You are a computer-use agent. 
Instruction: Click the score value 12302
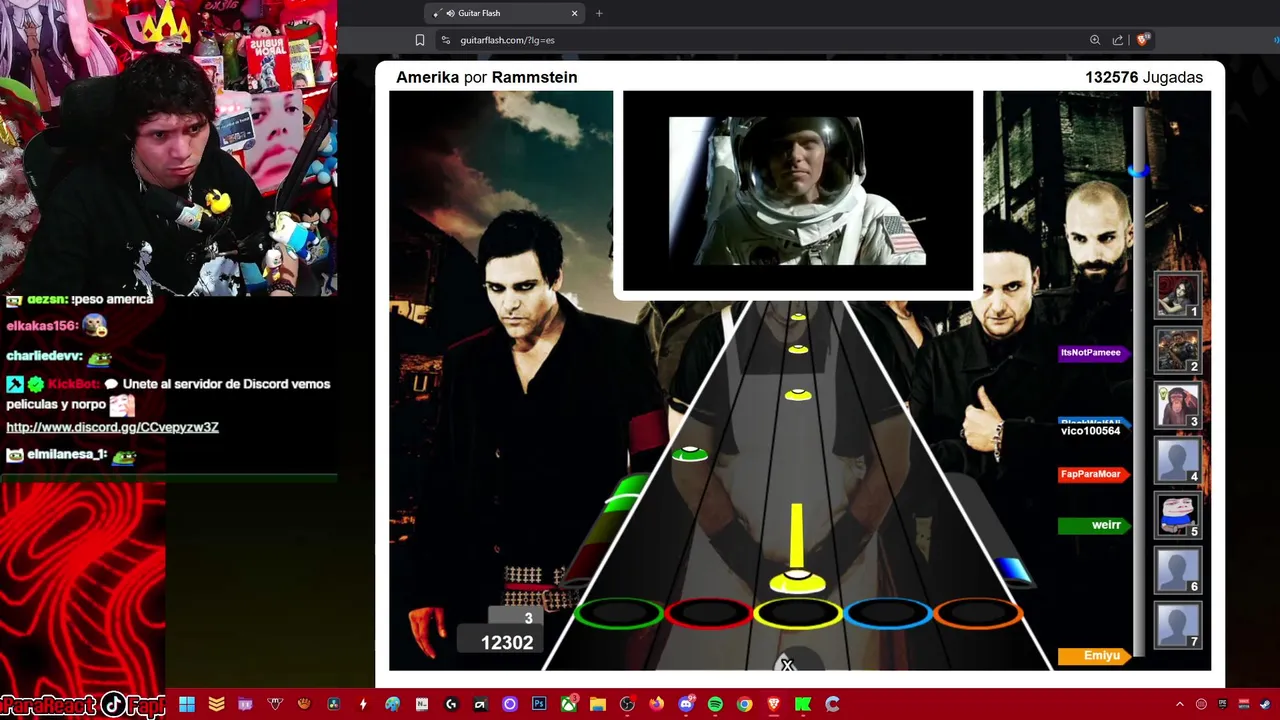[x=507, y=643]
